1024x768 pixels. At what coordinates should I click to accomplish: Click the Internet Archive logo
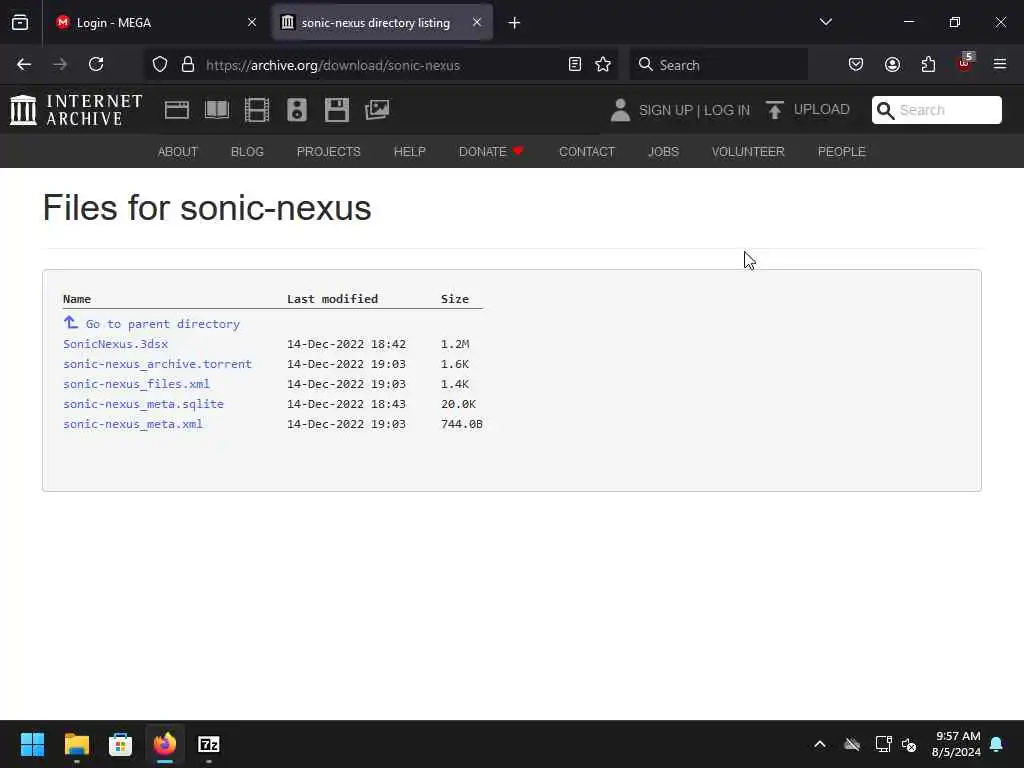pyautogui.click(x=76, y=110)
